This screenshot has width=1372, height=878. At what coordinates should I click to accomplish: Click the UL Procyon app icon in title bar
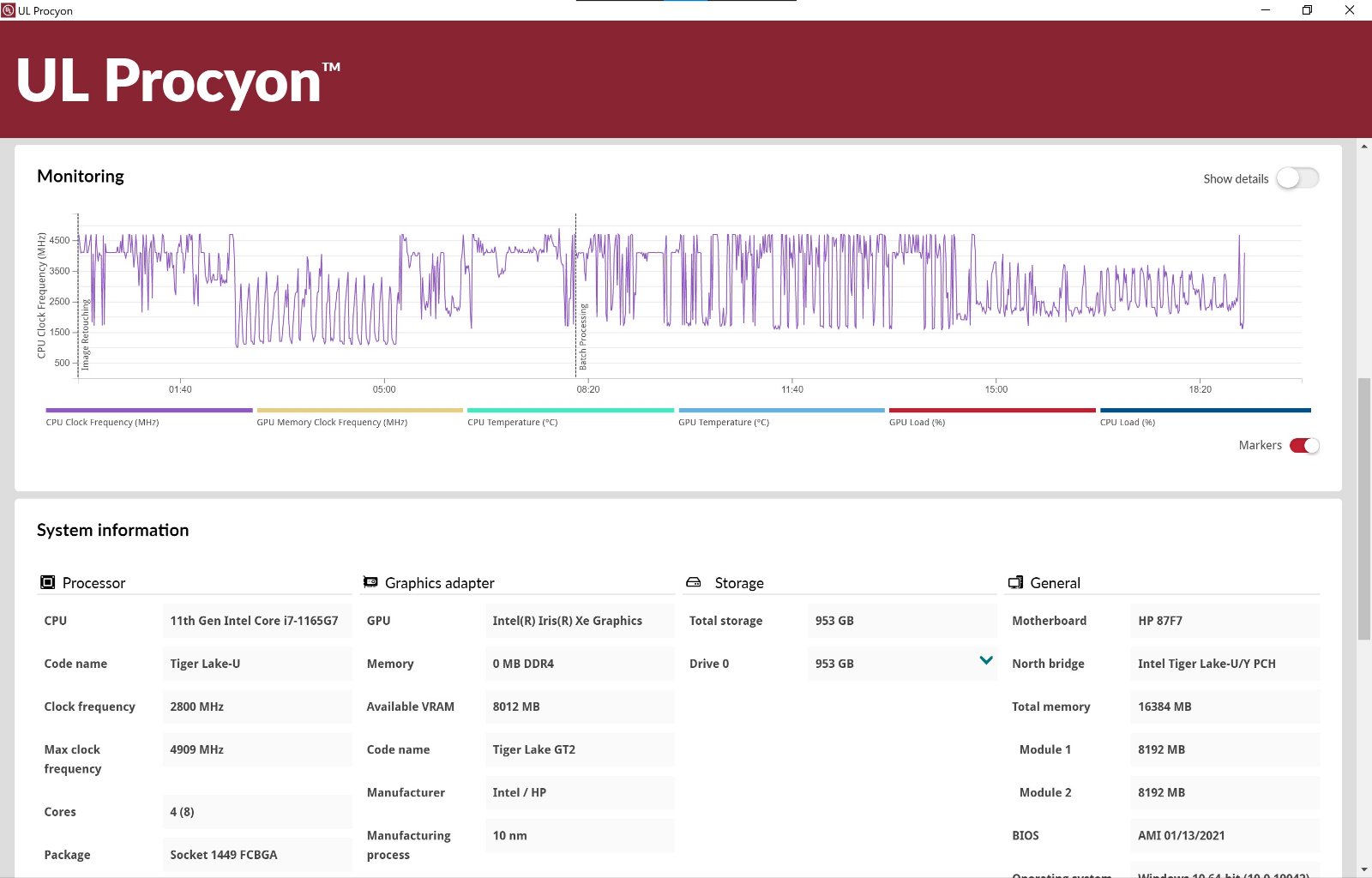[x=9, y=10]
